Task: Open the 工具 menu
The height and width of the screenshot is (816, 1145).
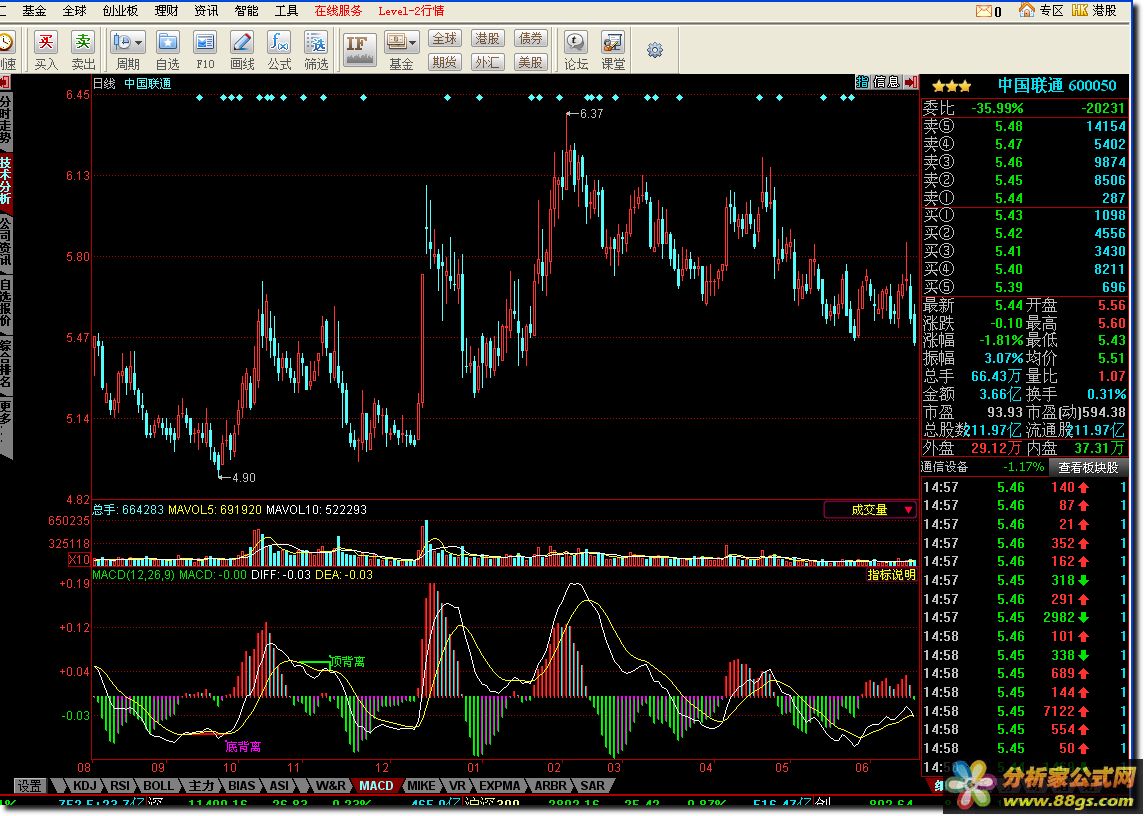Action: click(x=286, y=11)
